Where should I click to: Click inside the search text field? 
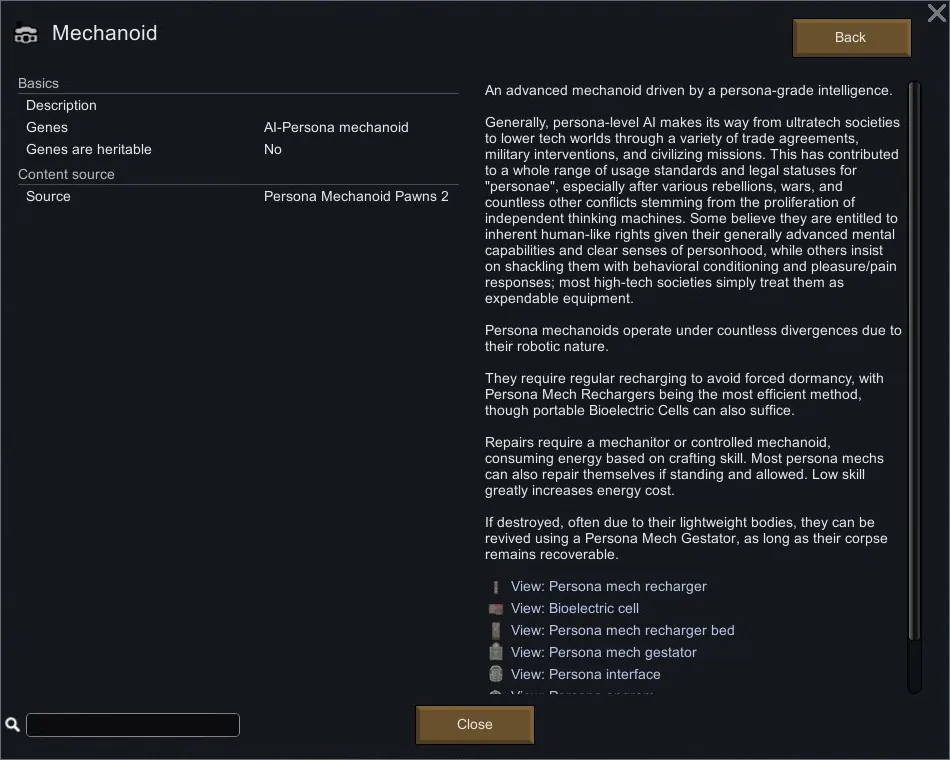133,725
